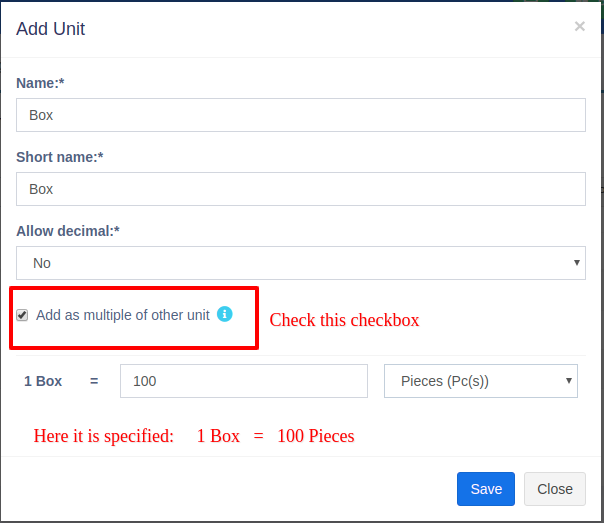Click the arrow on the 'No' select box
Screen dimensions: 604x523
577,263
